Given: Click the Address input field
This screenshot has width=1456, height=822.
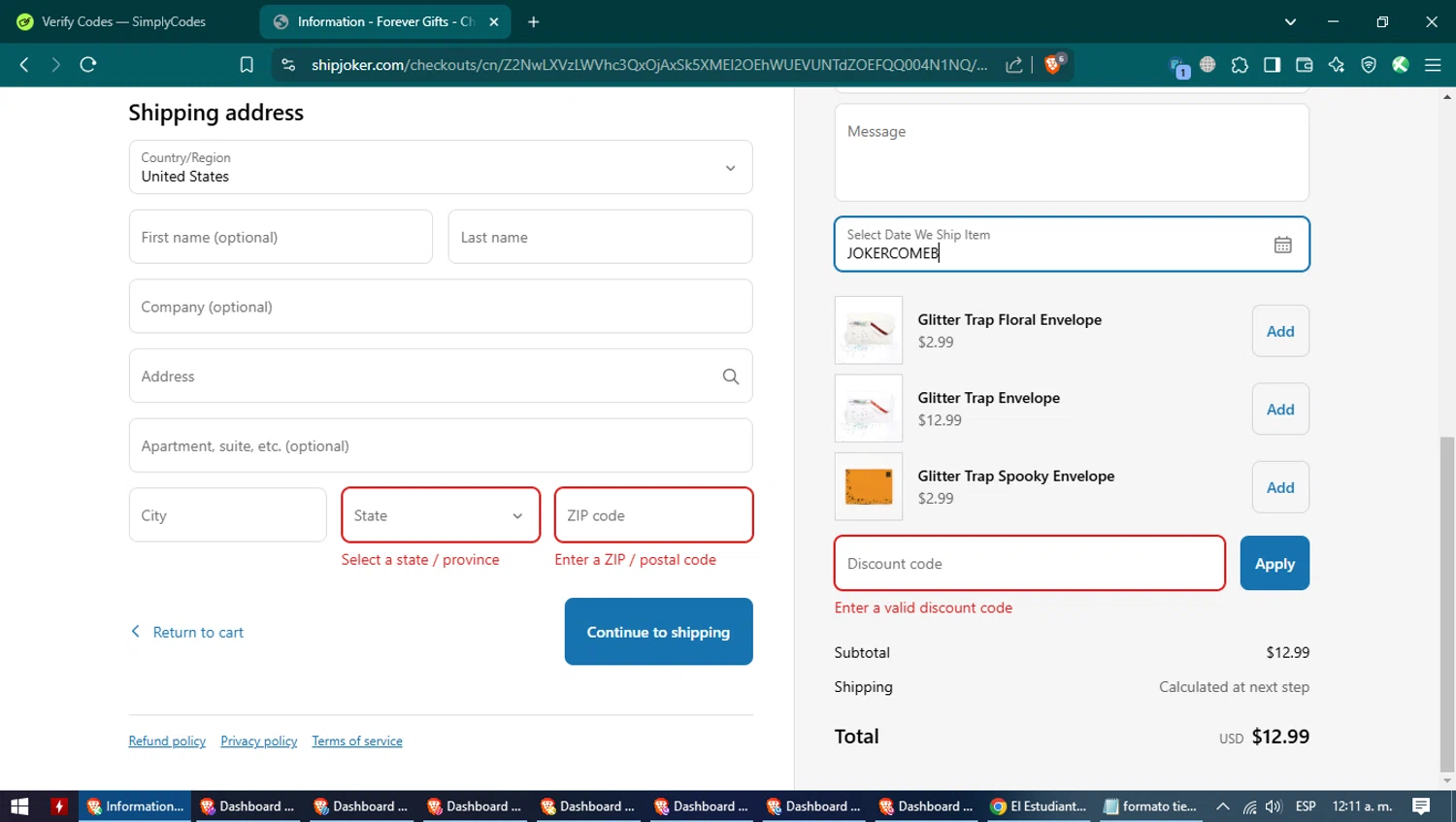Looking at the screenshot, I should tap(441, 377).
